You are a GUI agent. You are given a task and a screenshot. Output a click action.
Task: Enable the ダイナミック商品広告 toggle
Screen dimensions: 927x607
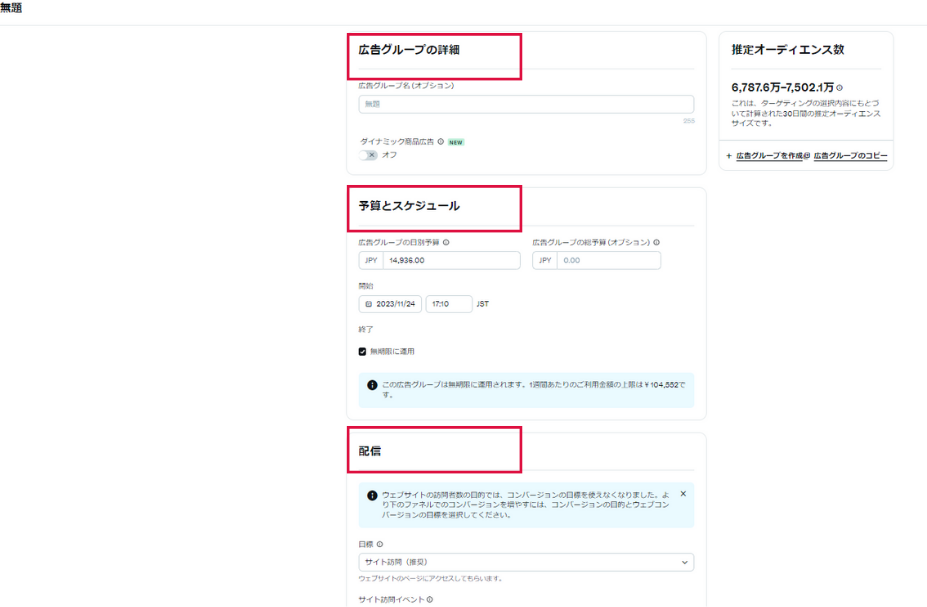pos(366,156)
